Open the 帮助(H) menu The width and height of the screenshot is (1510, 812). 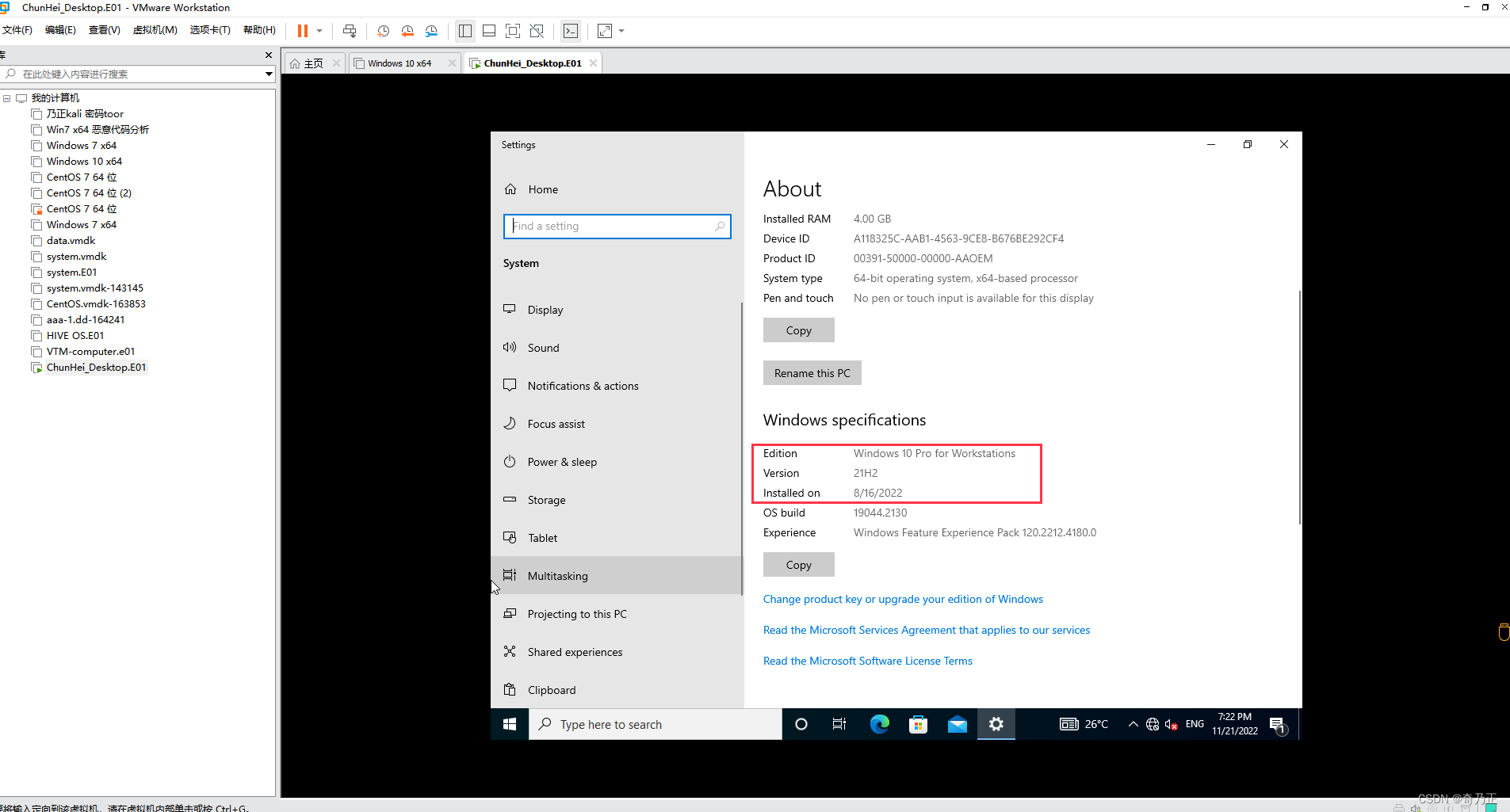tap(259, 30)
